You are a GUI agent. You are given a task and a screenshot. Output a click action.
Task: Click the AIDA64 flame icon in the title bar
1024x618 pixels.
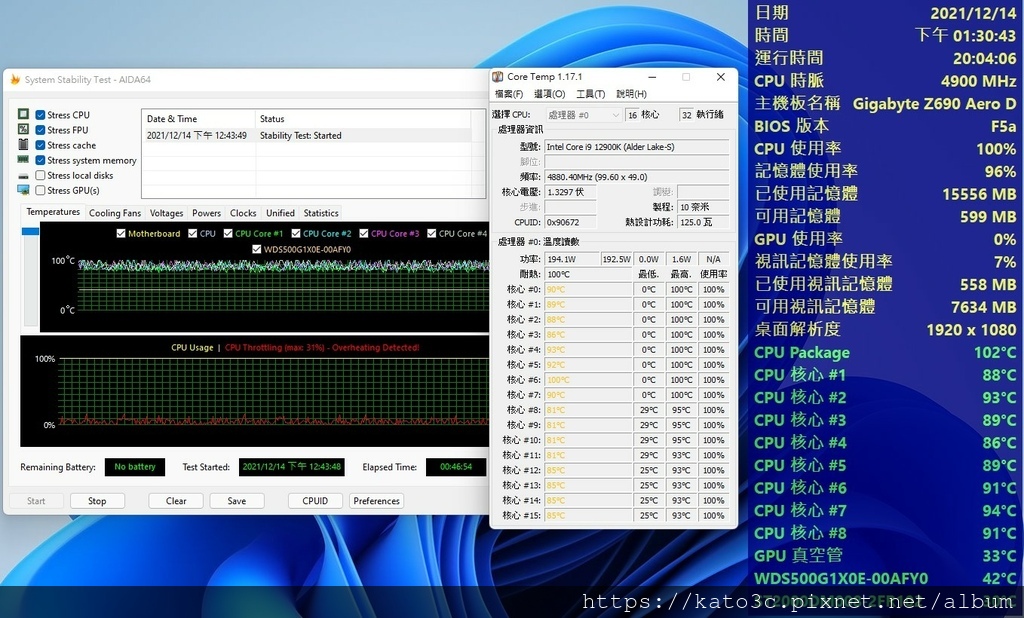click(14, 80)
